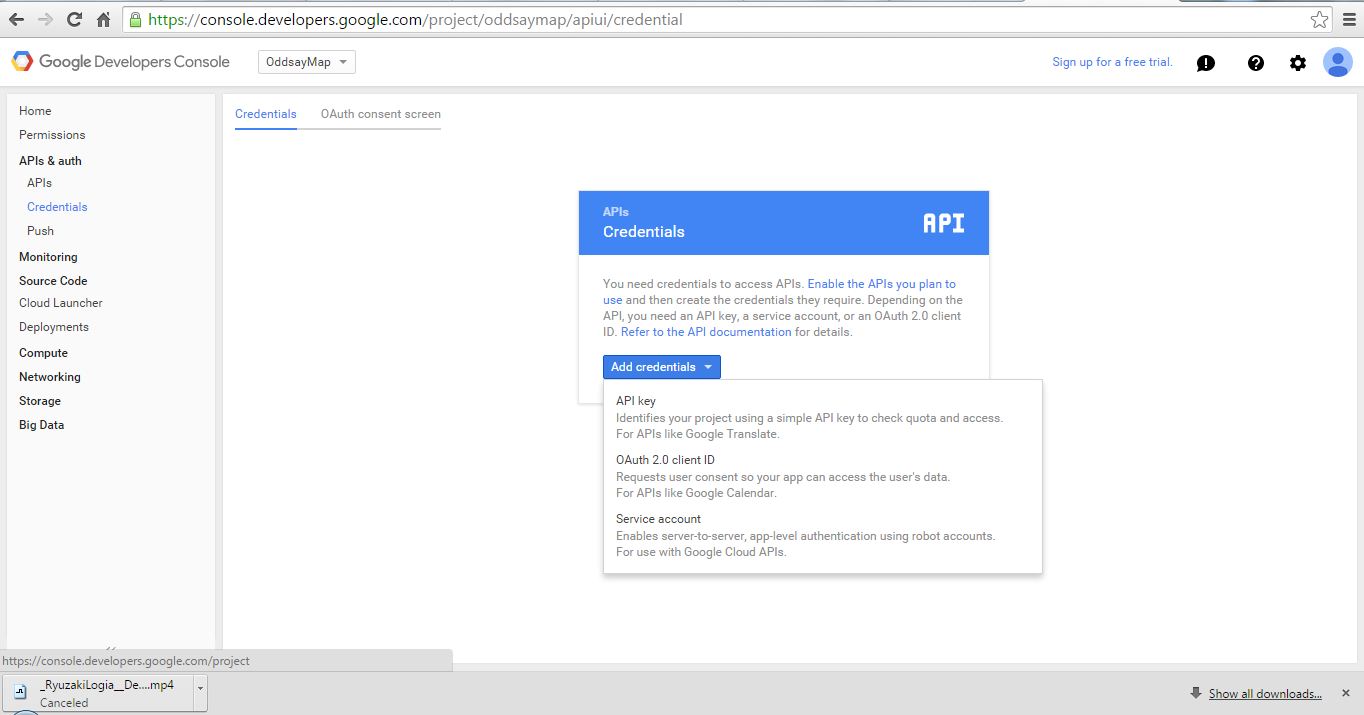Click the green padlock security icon
This screenshot has height=715, width=1364.
click(136, 19)
